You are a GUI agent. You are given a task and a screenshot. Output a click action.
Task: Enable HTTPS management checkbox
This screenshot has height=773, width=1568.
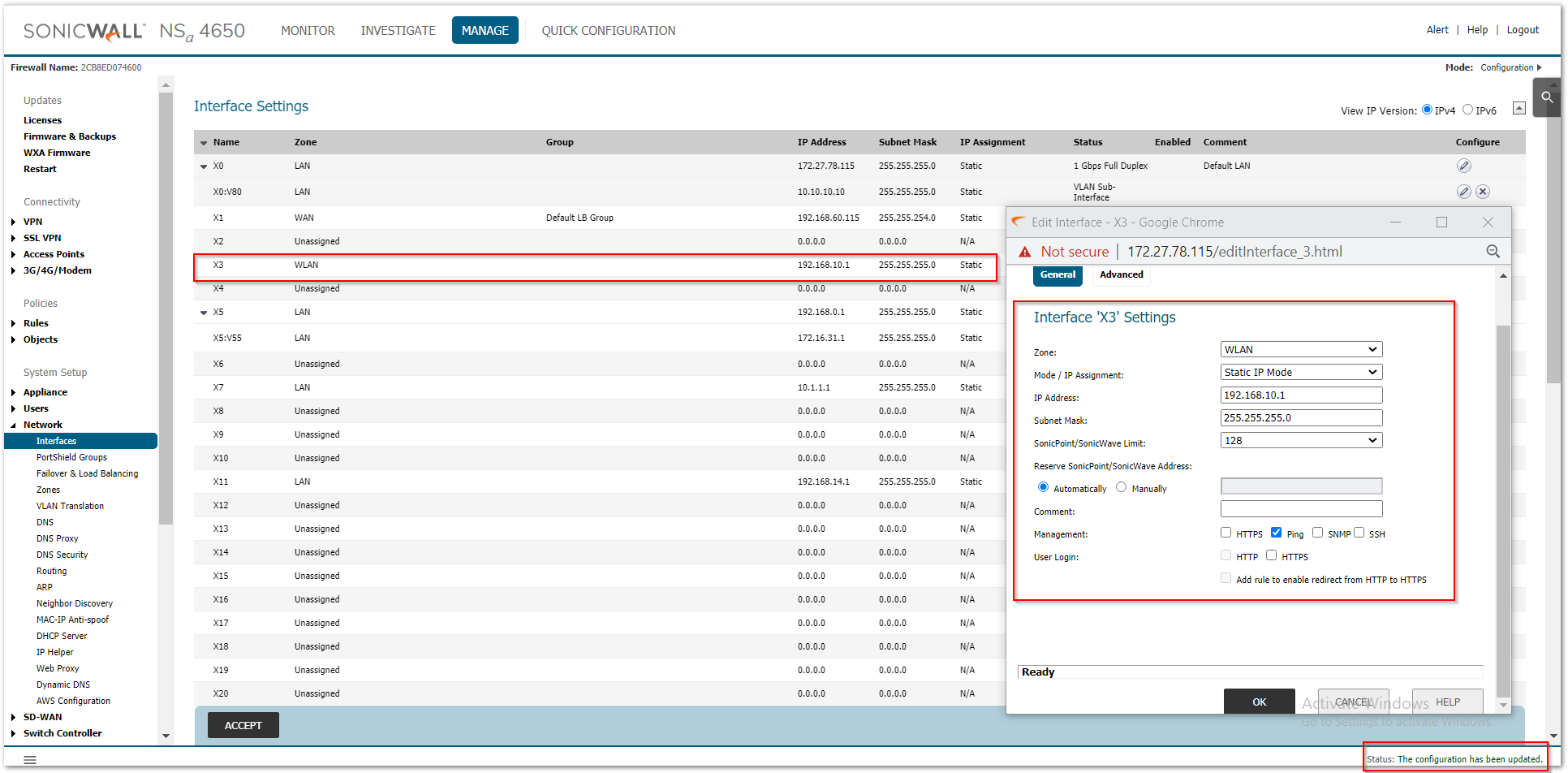click(1226, 533)
